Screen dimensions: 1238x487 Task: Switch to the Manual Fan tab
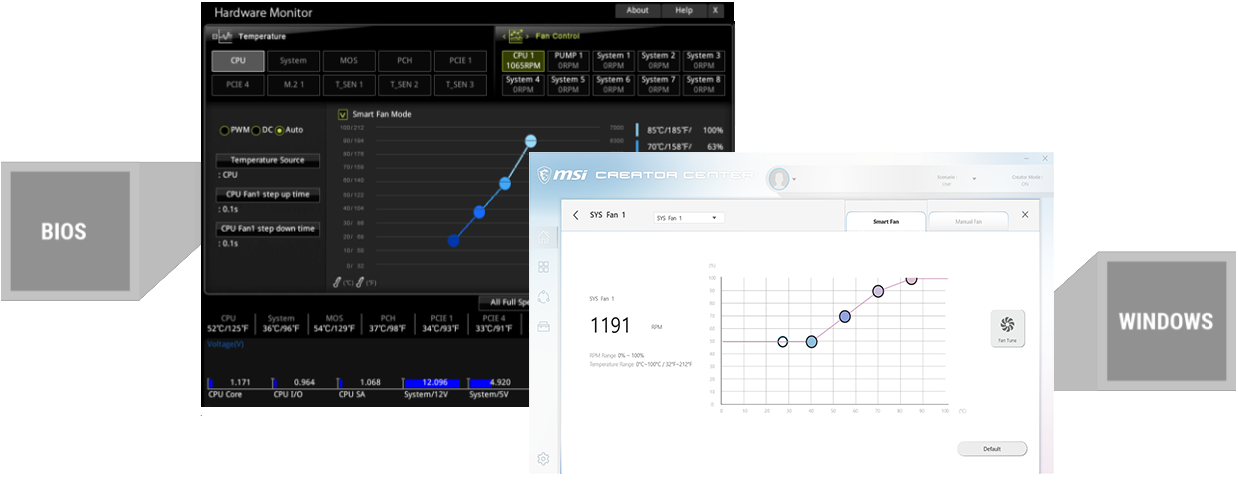tap(968, 221)
